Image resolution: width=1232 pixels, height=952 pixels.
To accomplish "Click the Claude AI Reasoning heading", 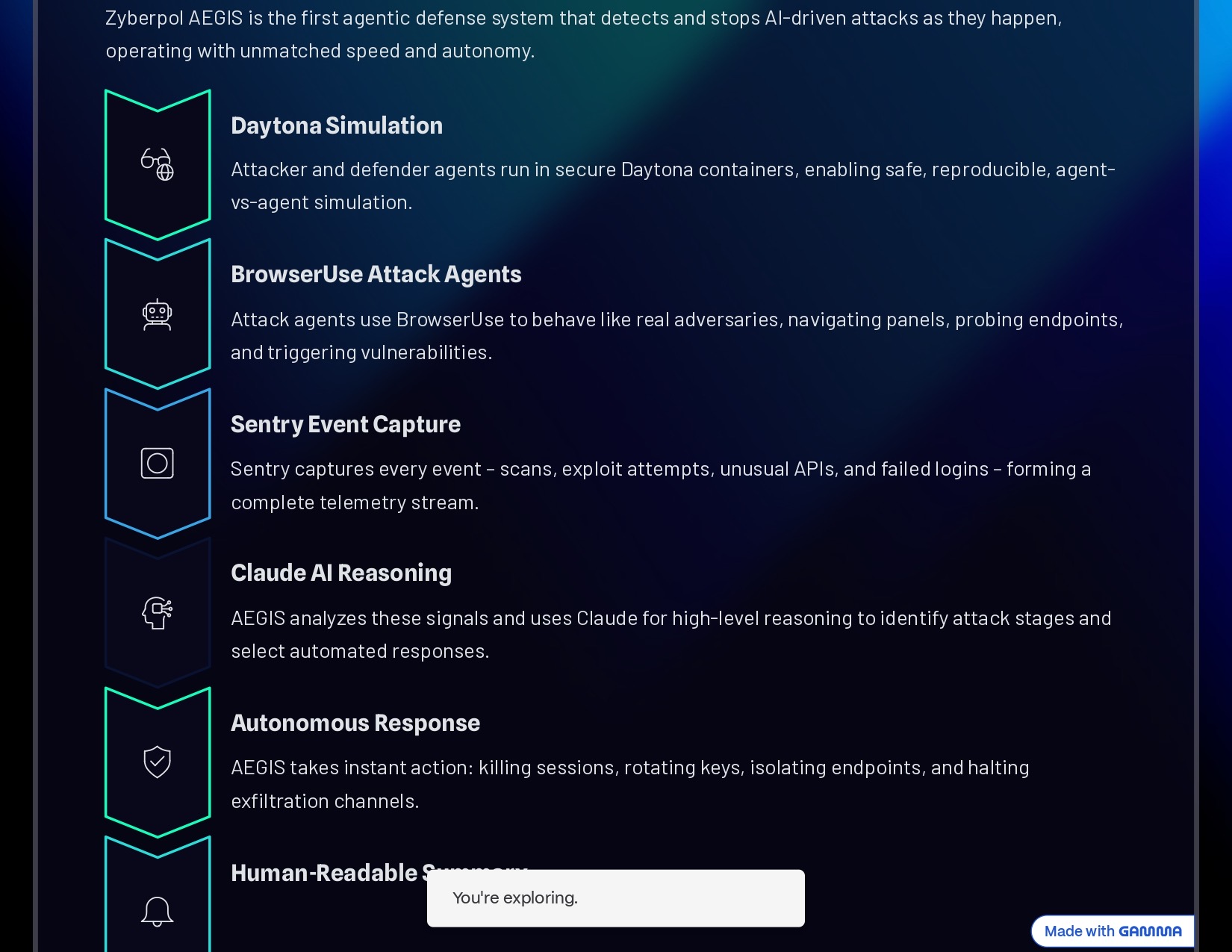I will (x=341, y=573).
